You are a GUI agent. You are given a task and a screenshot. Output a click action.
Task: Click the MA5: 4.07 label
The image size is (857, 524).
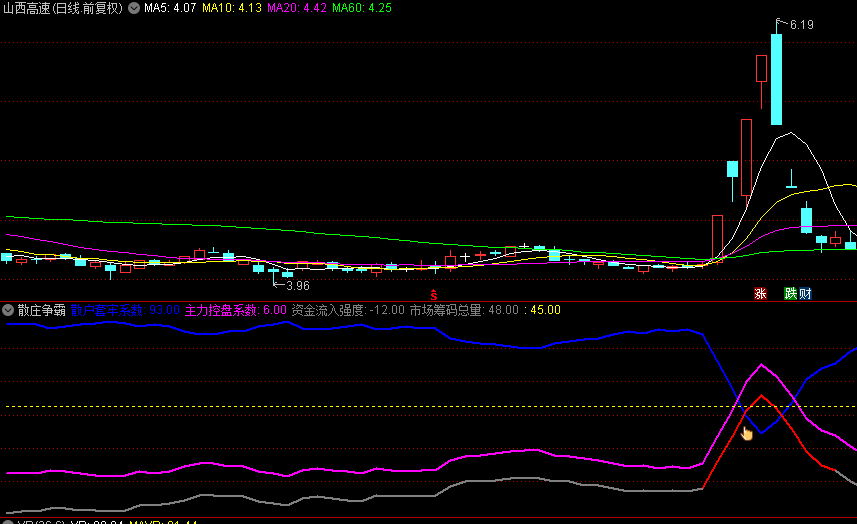coord(170,8)
